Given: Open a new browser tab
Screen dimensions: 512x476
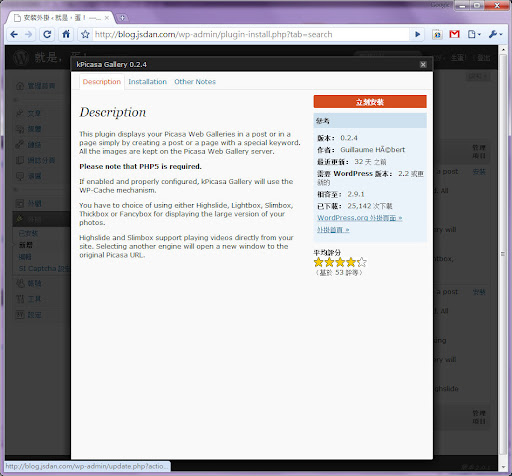Looking at the screenshot, I should 122,18.
